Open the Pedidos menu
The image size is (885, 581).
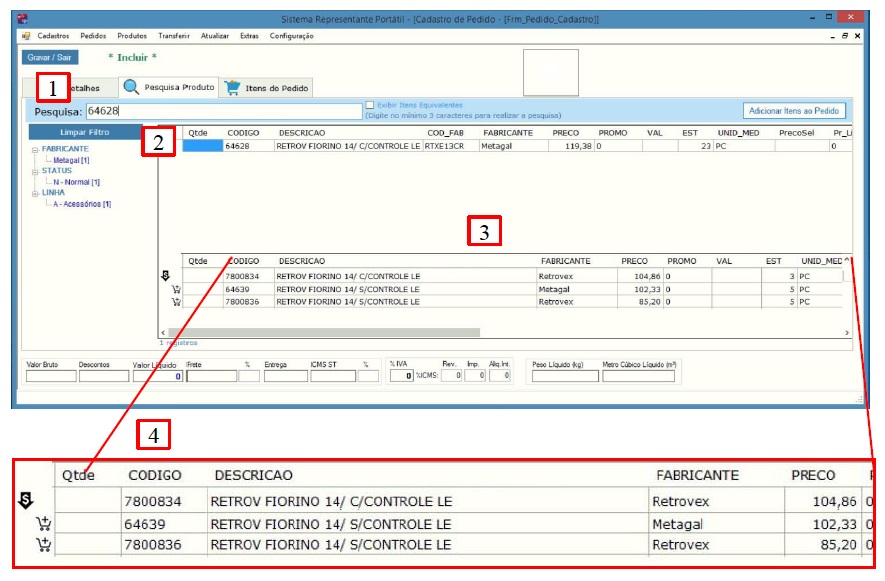click(x=93, y=36)
